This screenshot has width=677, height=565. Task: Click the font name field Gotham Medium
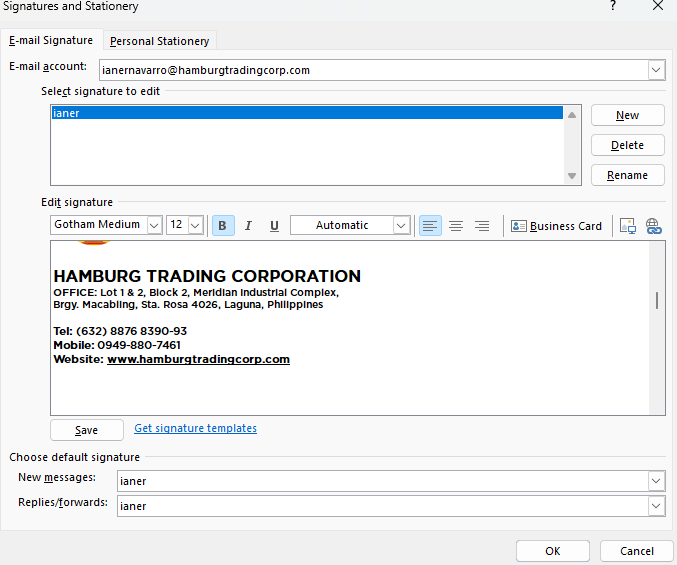[x=99, y=225]
